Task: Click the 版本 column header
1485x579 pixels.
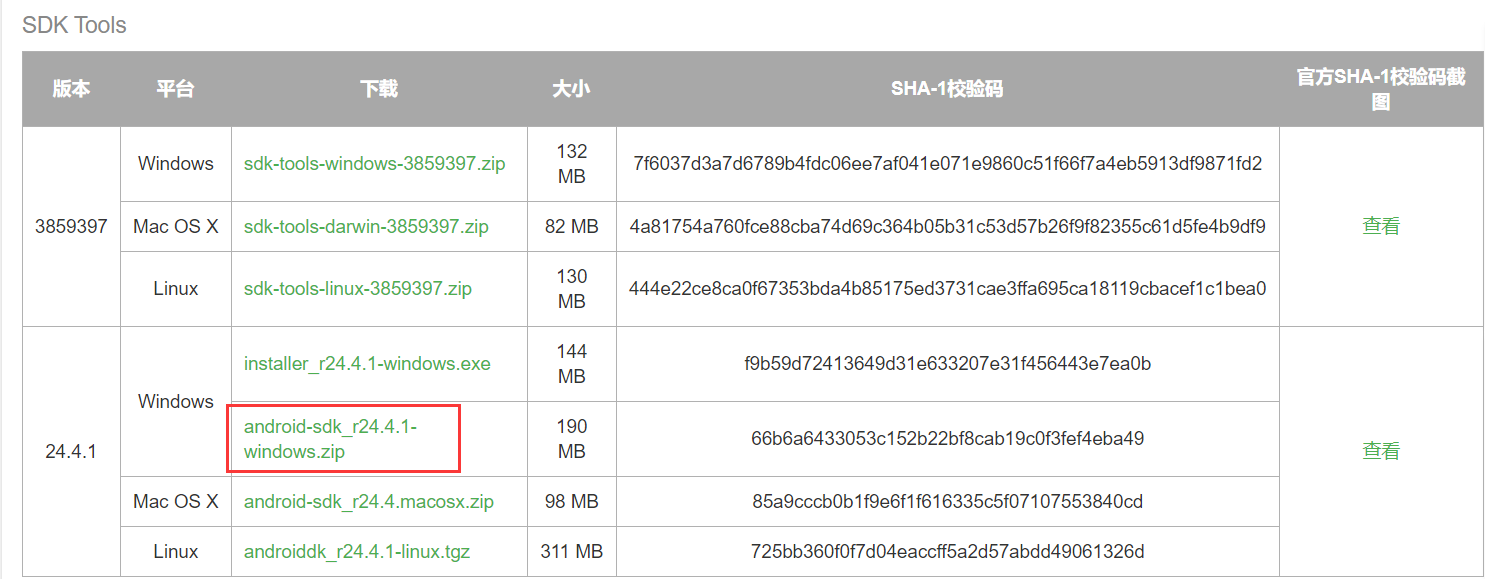Action: (71, 89)
